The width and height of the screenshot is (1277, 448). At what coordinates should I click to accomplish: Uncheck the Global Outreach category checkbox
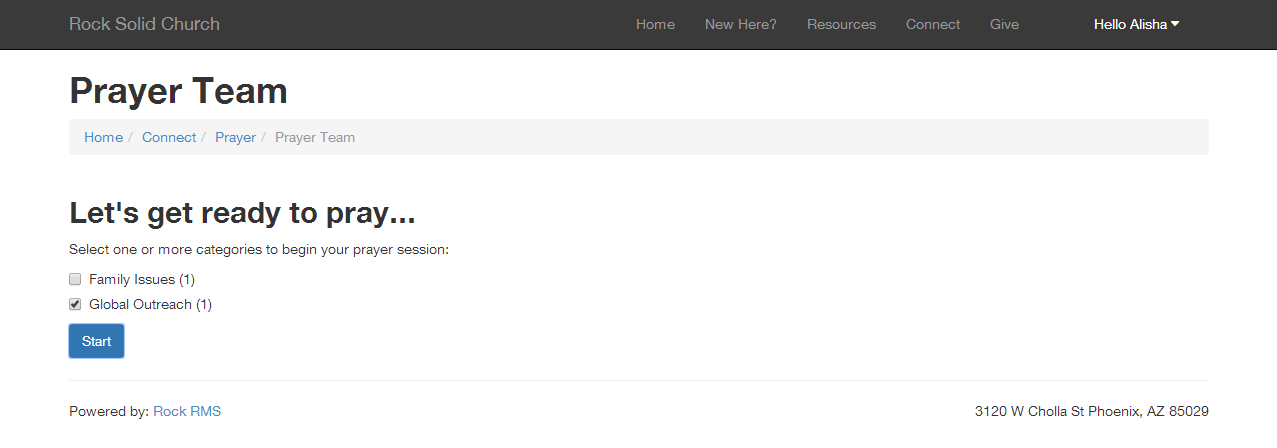[75, 304]
